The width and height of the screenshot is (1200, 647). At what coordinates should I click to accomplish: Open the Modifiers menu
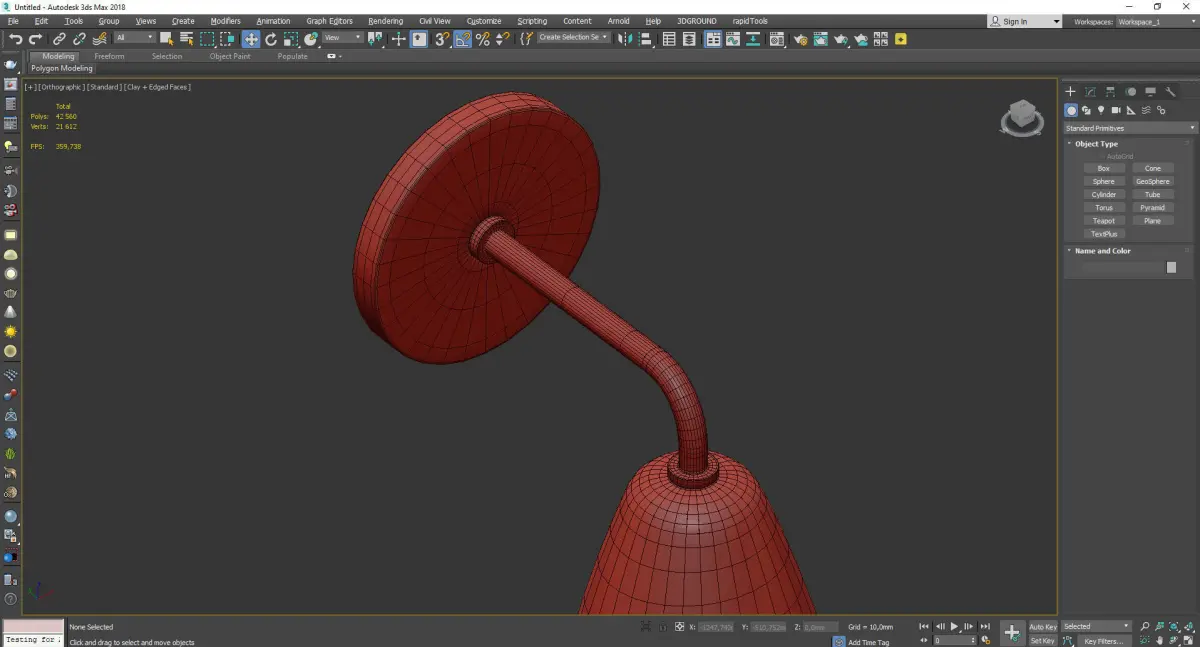click(226, 21)
